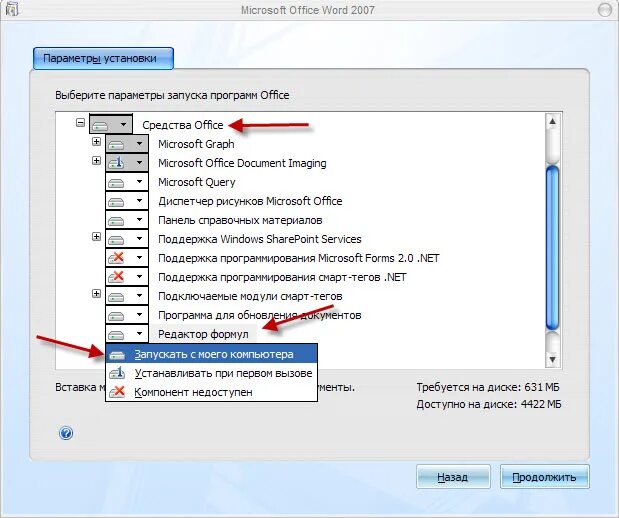The image size is (619, 518).
Task: Select Microsoft Query label
Action: 197,182
